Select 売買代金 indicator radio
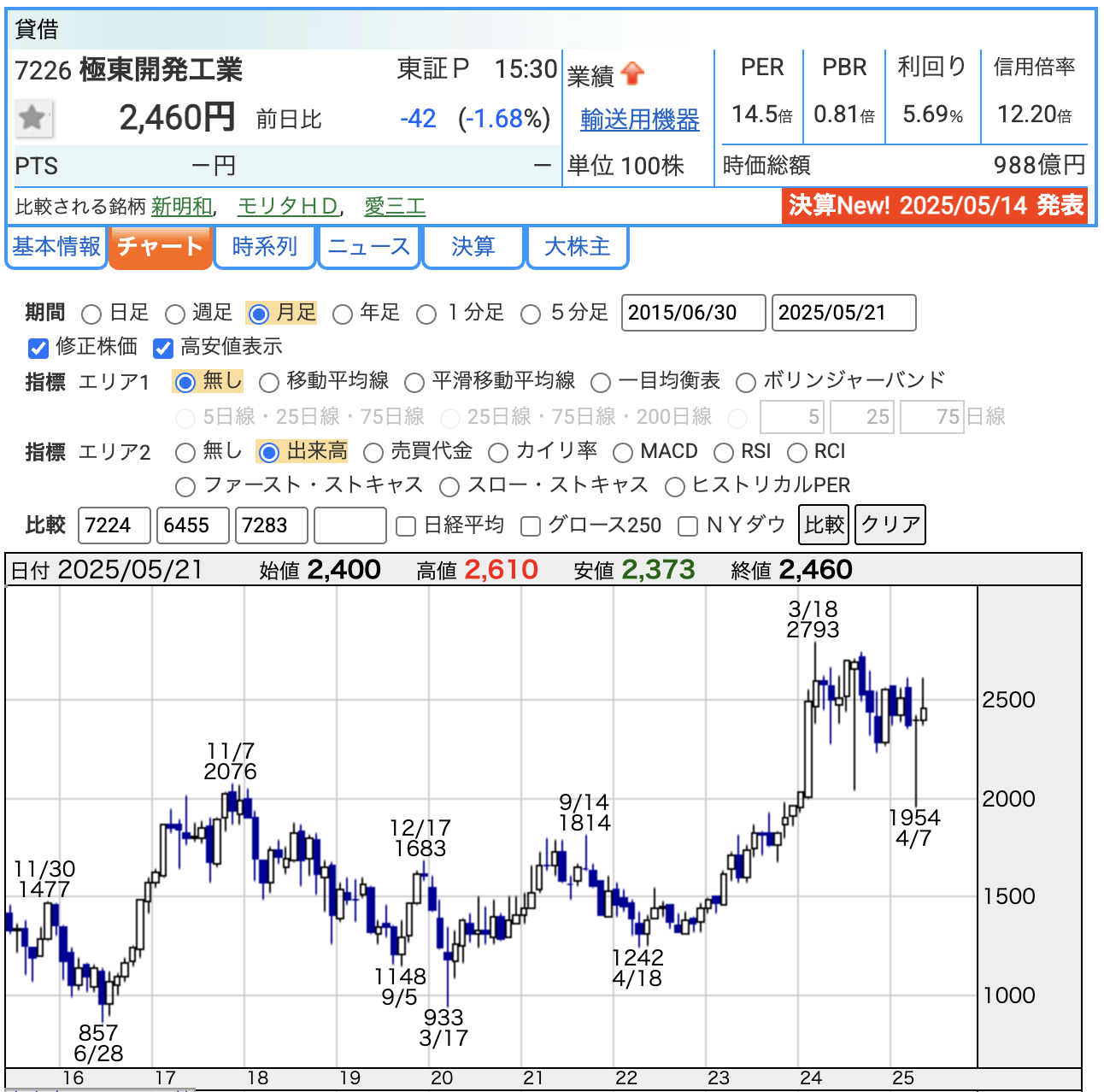The image size is (1104, 1092). 373,452
